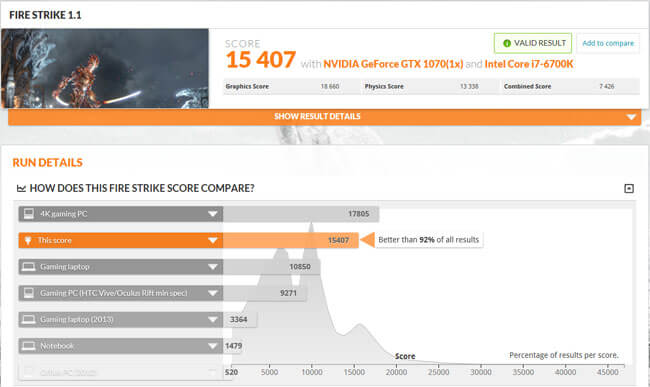Click the Add to compare link

[x=608, y=43]
